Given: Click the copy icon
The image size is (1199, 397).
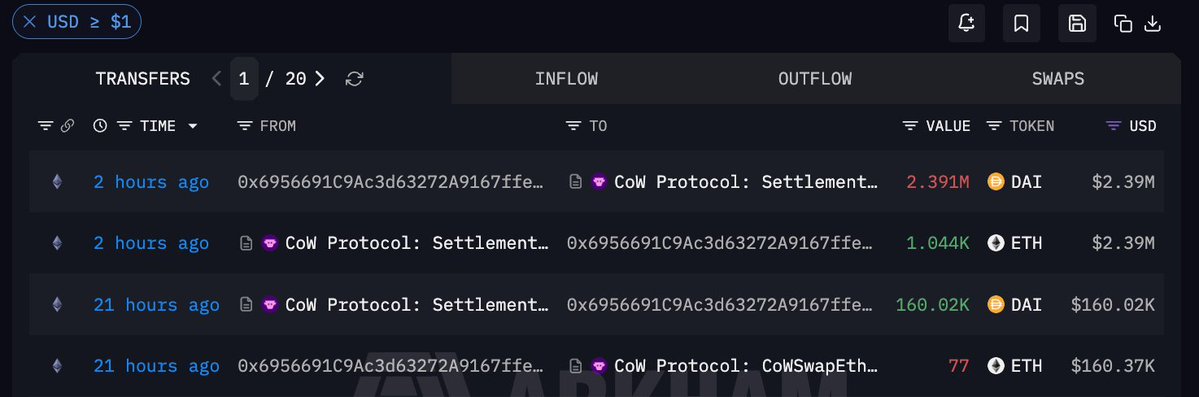Looking at the screenshot, I should click(1123, 24).
